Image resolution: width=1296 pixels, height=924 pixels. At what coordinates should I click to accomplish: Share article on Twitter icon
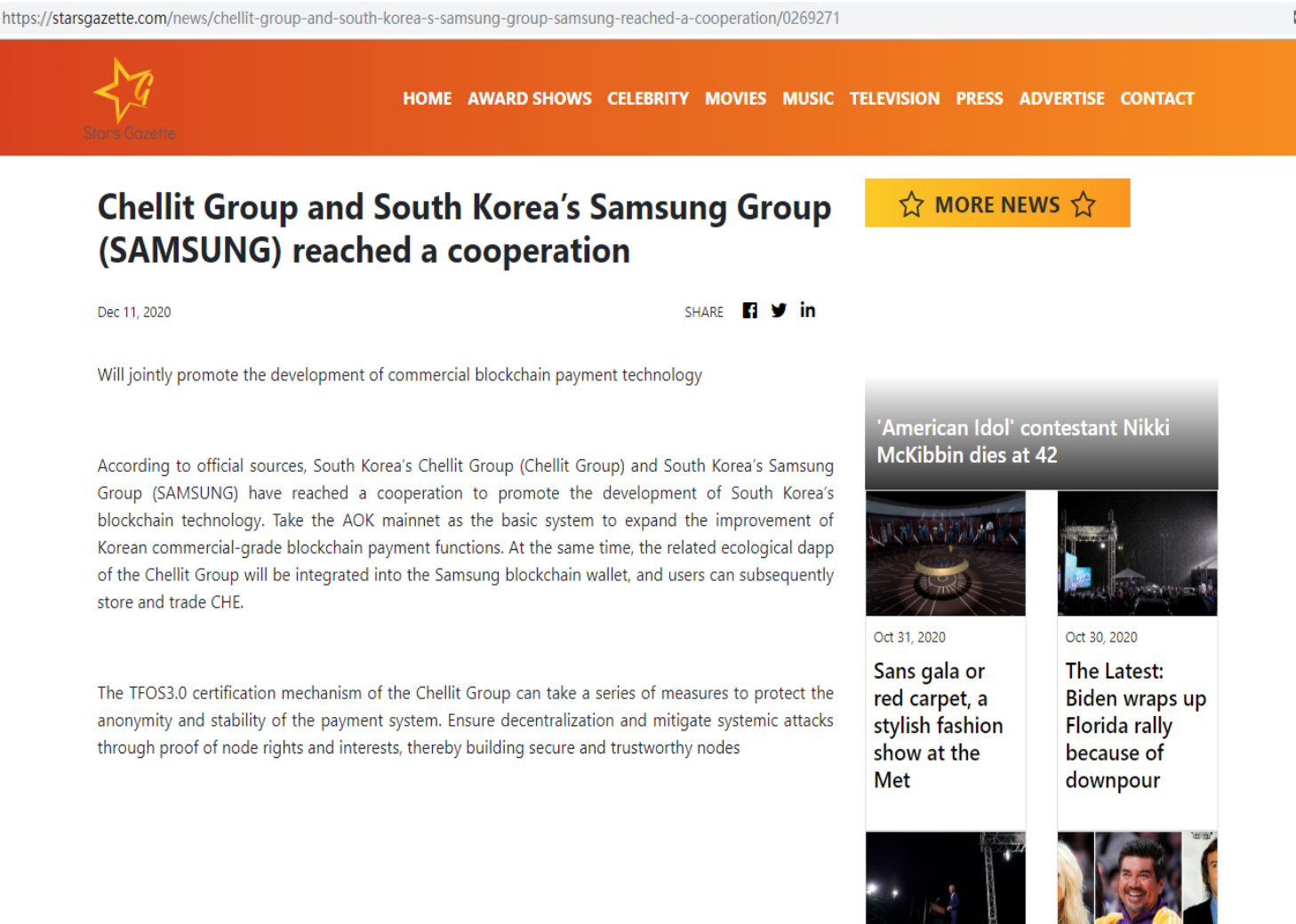point(779,310)
